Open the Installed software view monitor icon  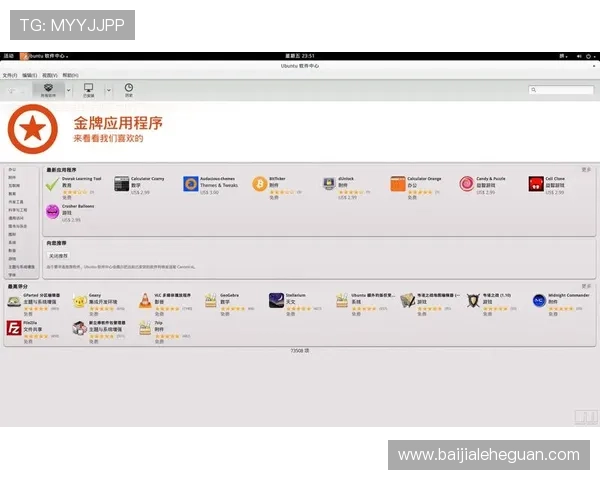click(x=88, y=90)
